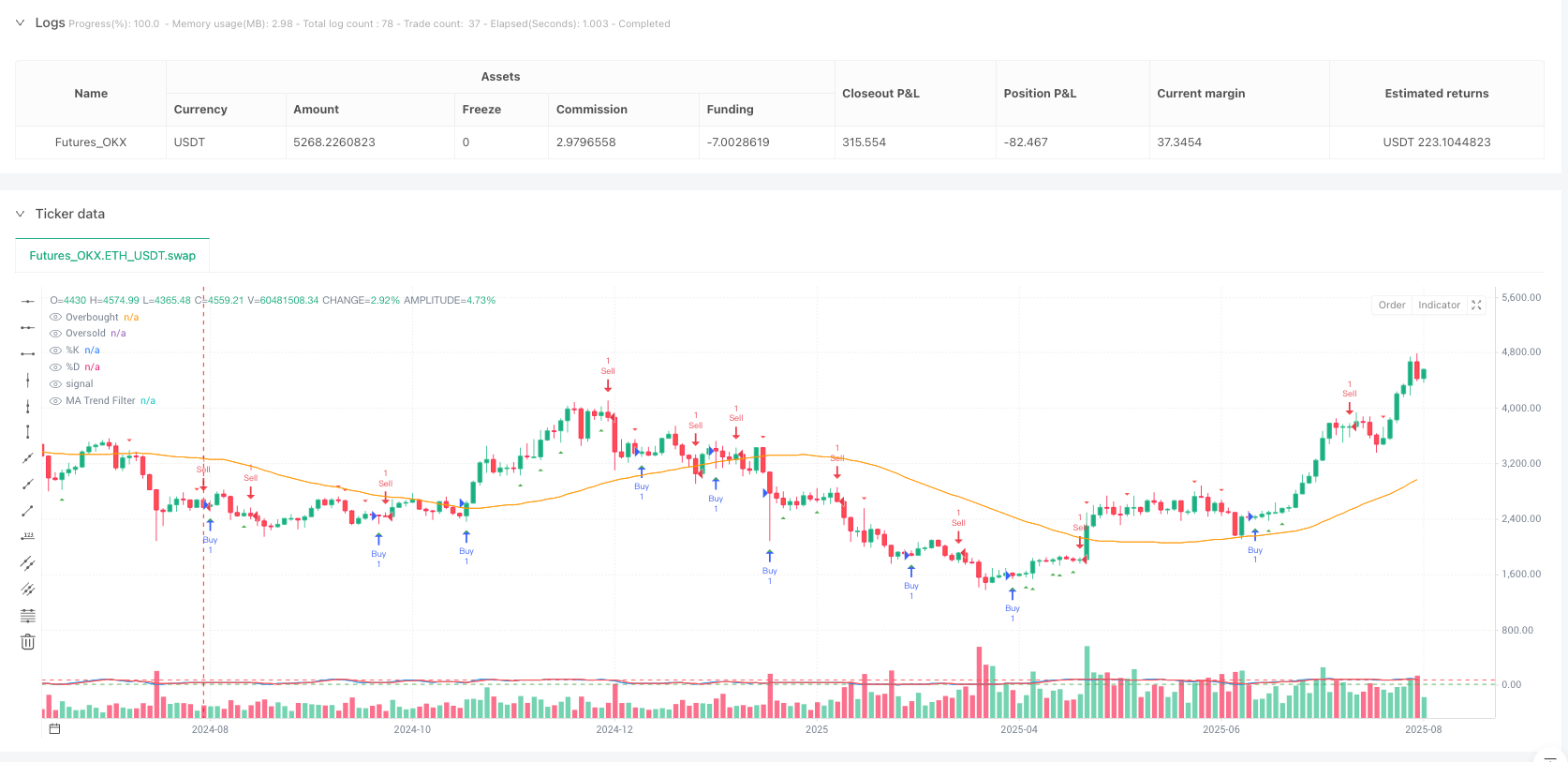Hide the MA Trend Filter line
Image resolution: width=1568 pixels, height=762 pixels.
(55, 401)
